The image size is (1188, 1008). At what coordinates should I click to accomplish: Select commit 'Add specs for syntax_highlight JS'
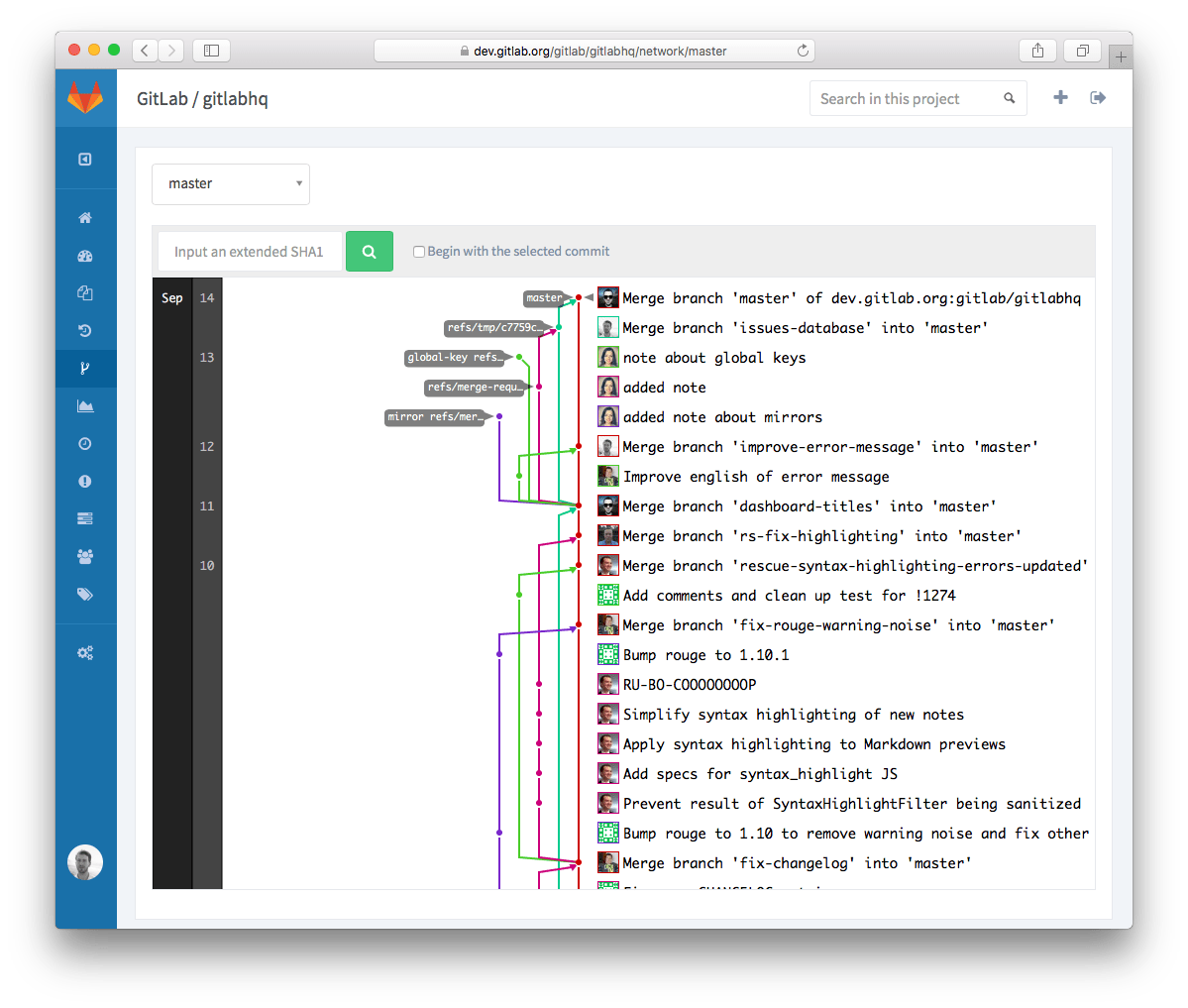point(760,774)
